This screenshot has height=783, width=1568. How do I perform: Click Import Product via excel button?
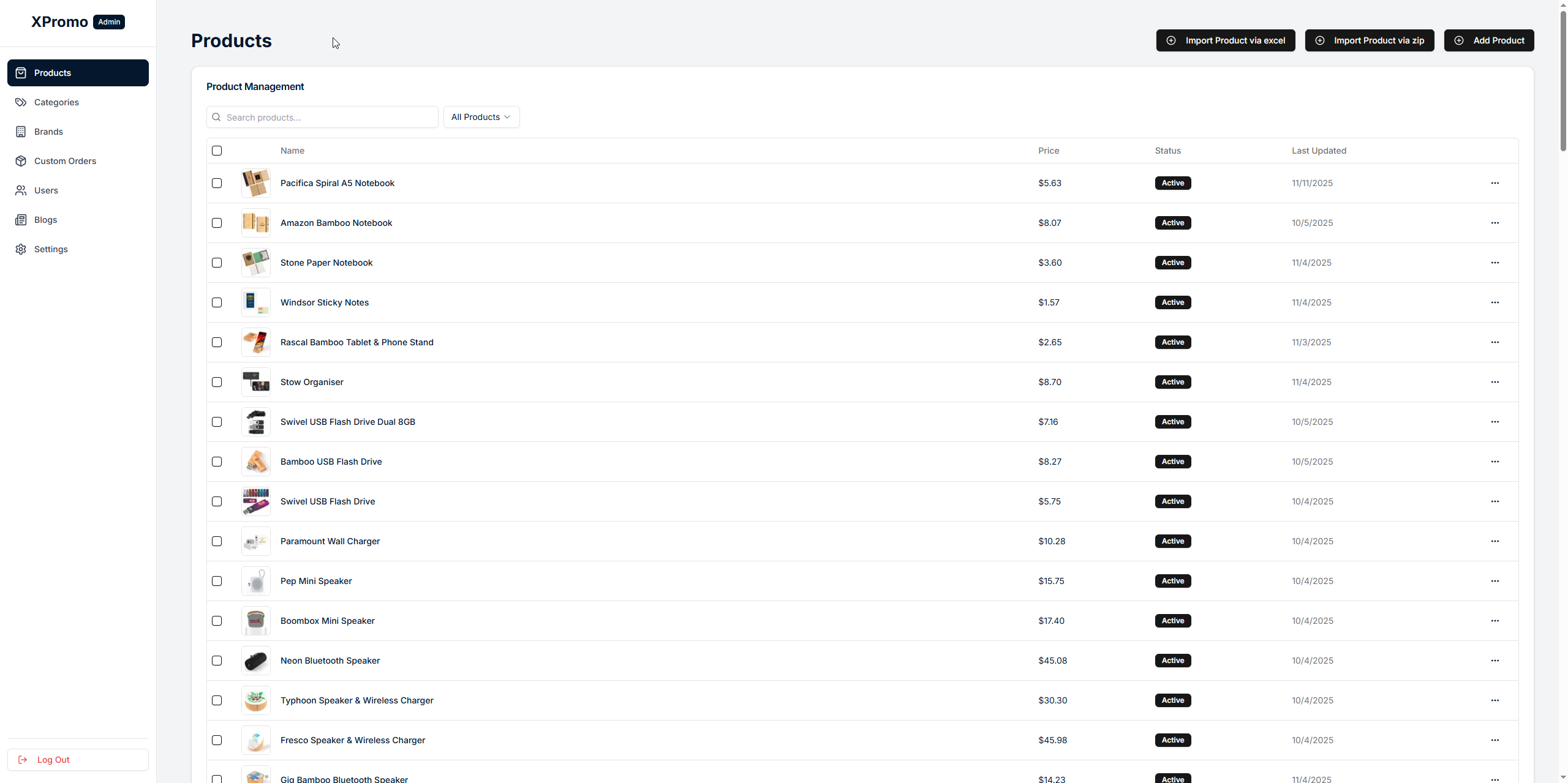pos(1225,40)
